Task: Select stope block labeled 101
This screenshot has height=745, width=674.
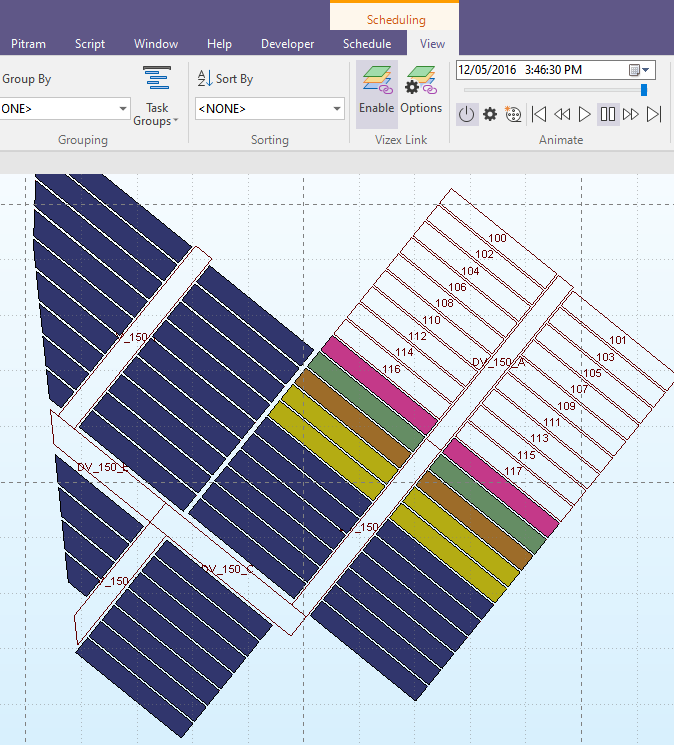Action: click(x=618, y=340)
